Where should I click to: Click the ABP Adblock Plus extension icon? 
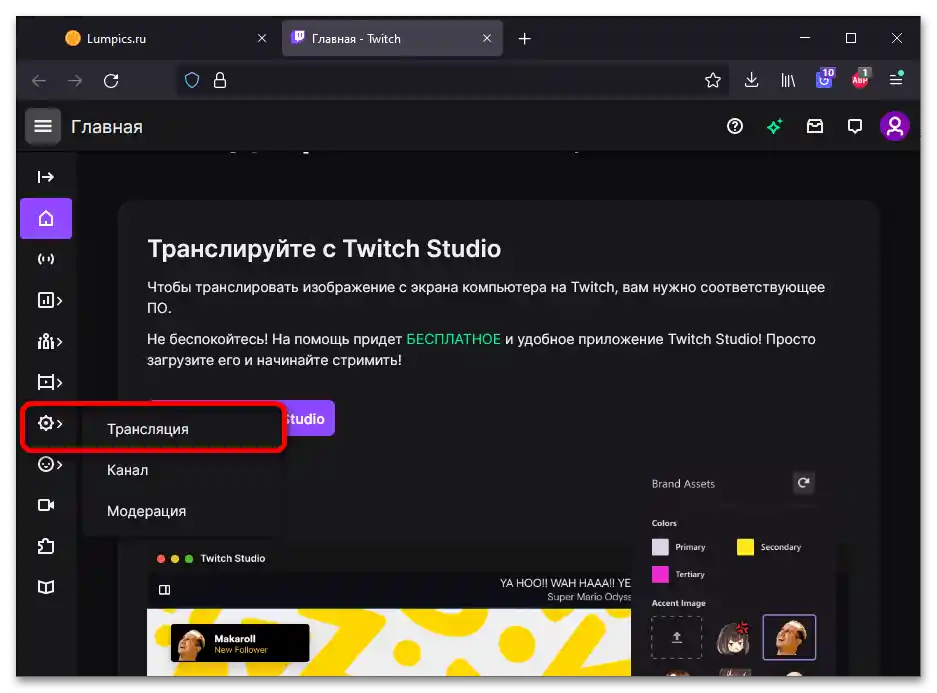coord(861,78)
